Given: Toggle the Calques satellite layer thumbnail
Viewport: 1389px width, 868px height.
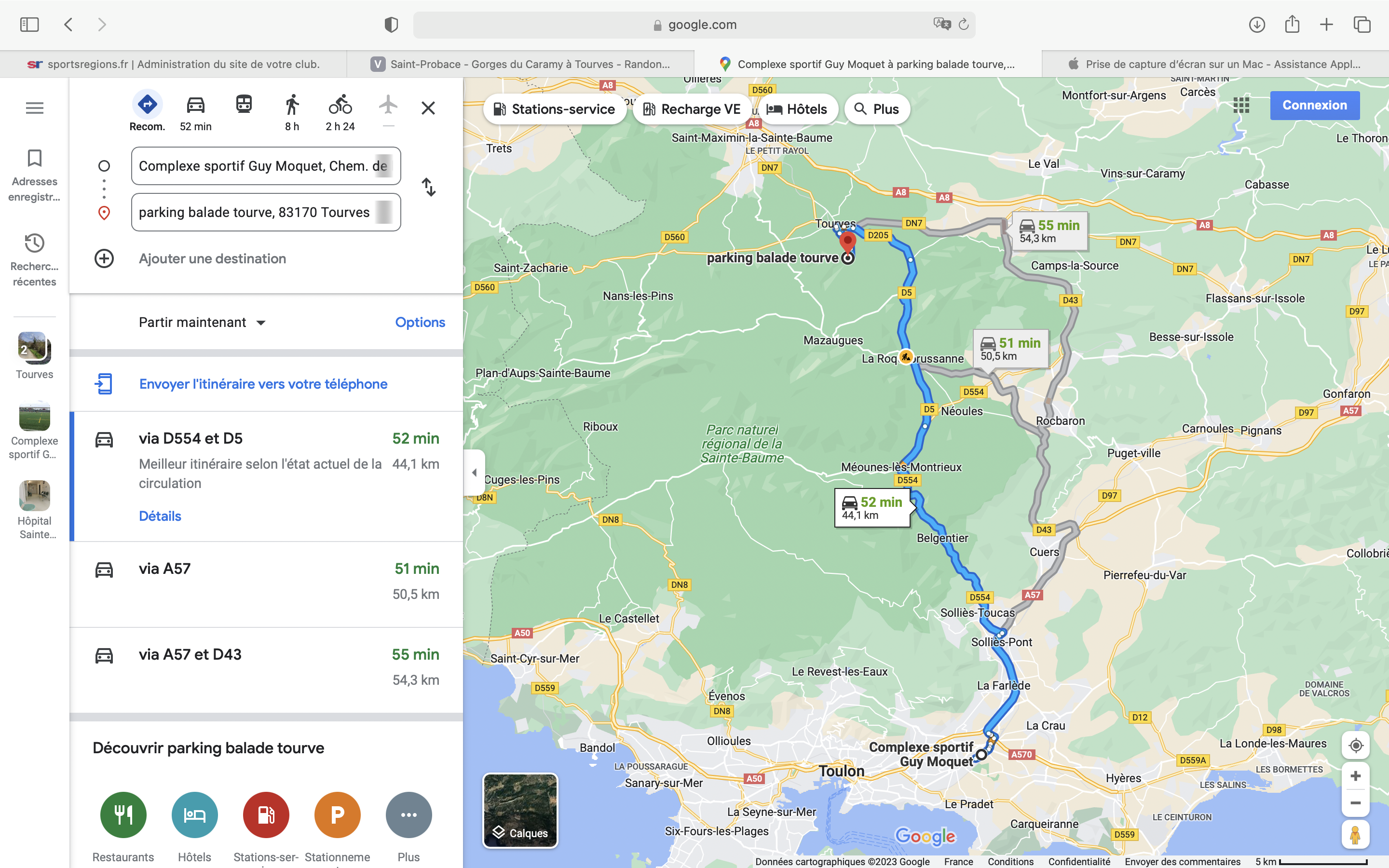Looking at the screenshot, I should (520, 810).
